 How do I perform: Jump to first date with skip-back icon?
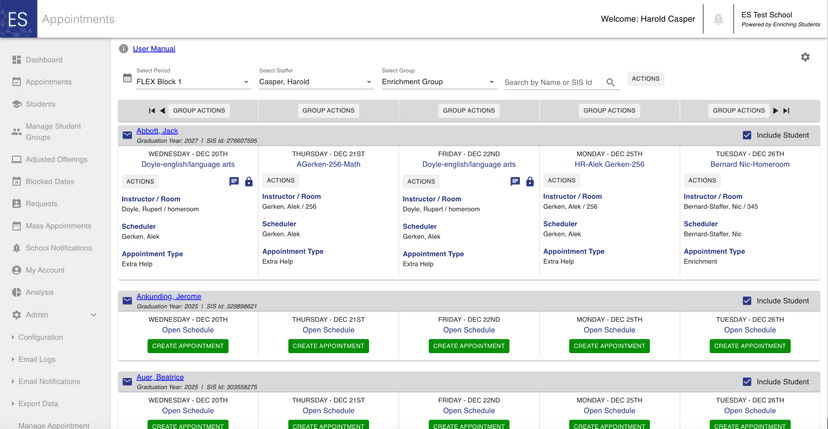click(152, 110)
